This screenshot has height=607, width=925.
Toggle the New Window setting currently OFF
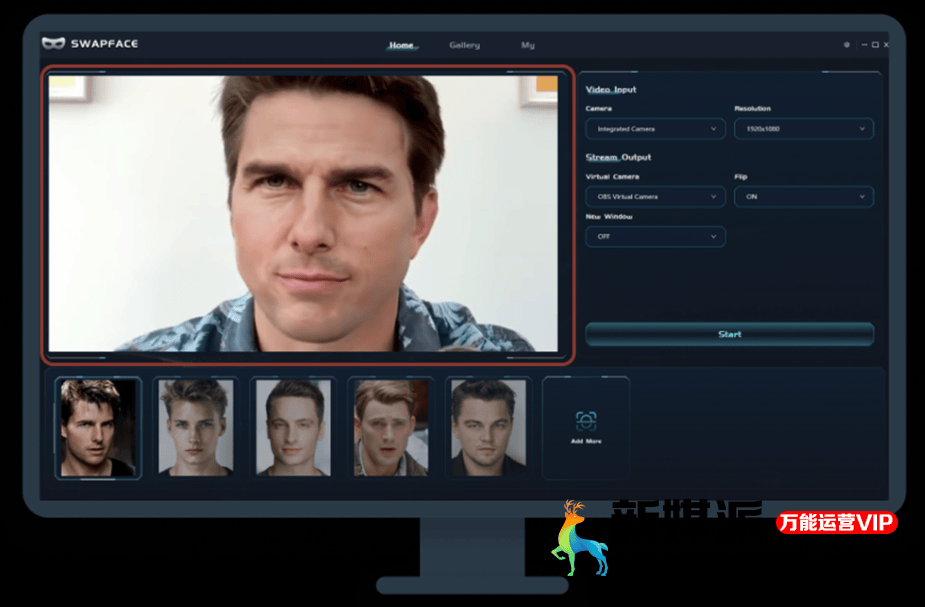(655, 237)
